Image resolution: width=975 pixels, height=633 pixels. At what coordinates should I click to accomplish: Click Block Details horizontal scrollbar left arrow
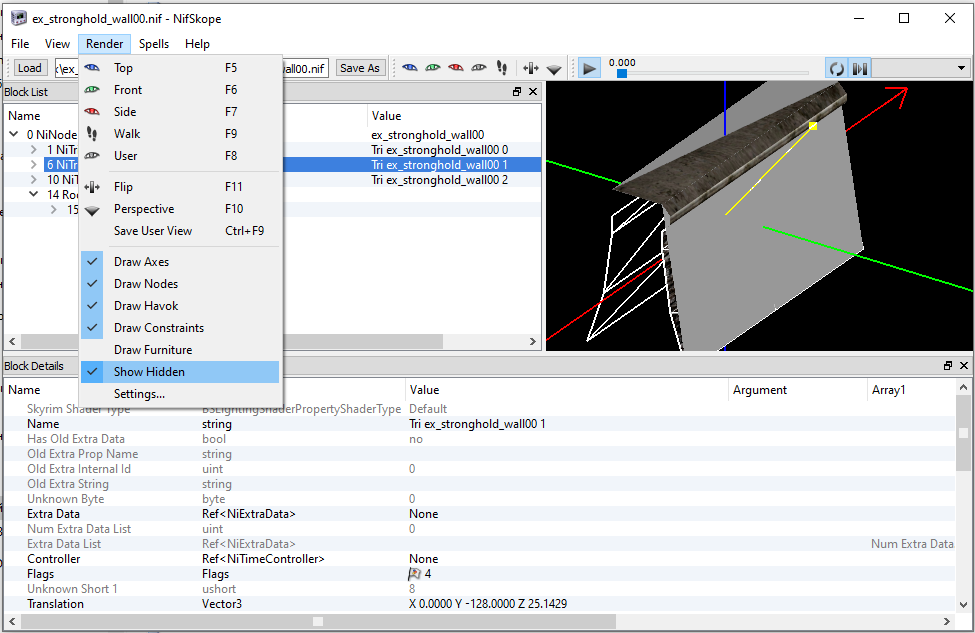tap(12, 621)
